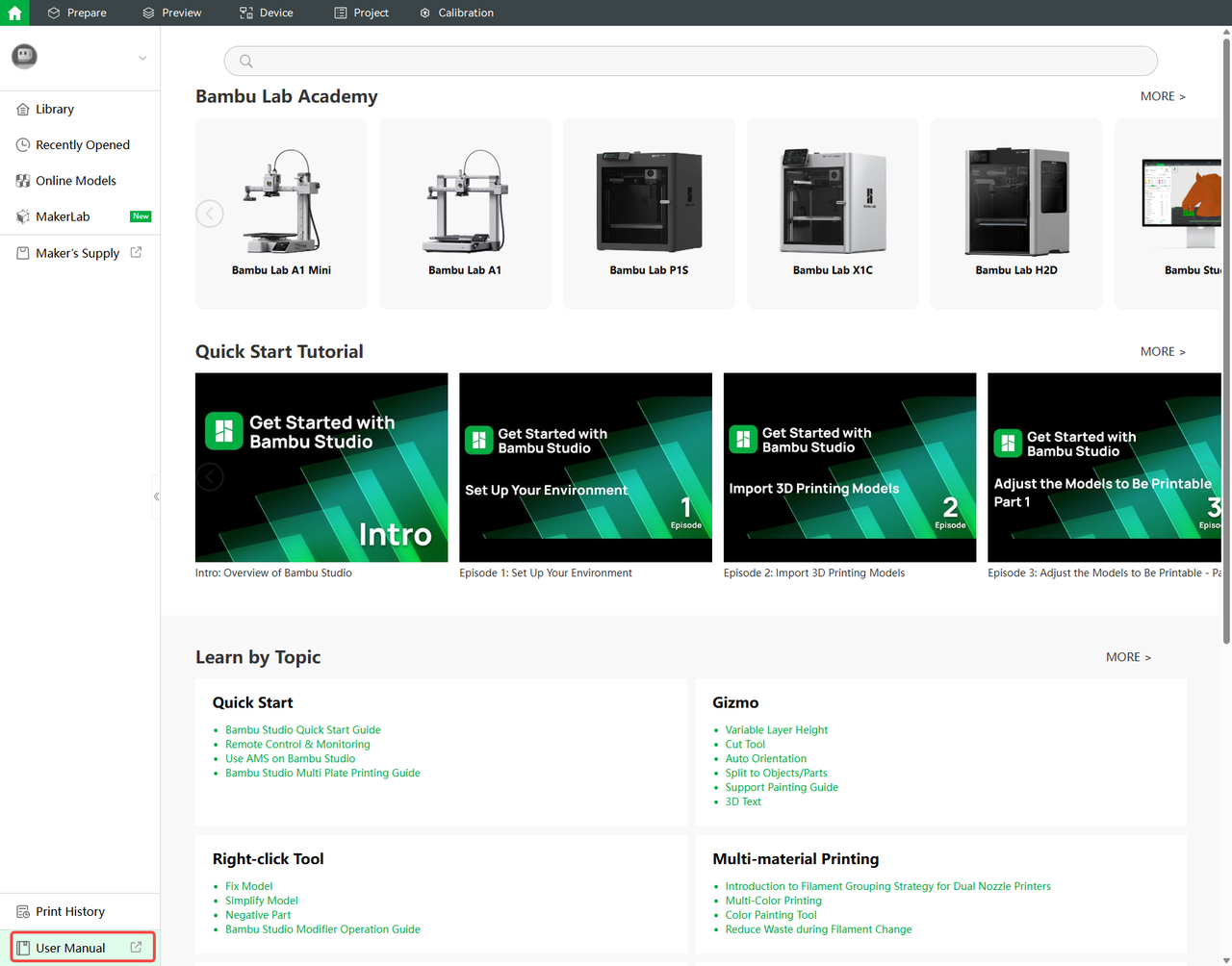Select the Bambu Lab P1S card
This screenshot has height=966, width=1232.
649,214
